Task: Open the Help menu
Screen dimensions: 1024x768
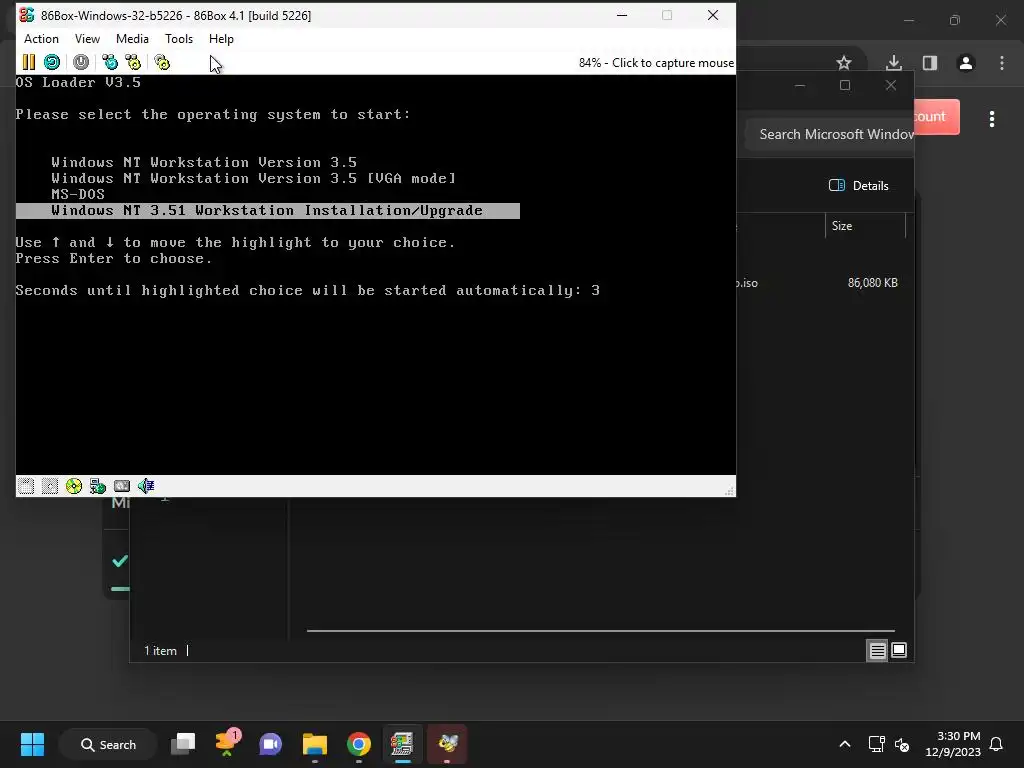Action: point(221,39)
